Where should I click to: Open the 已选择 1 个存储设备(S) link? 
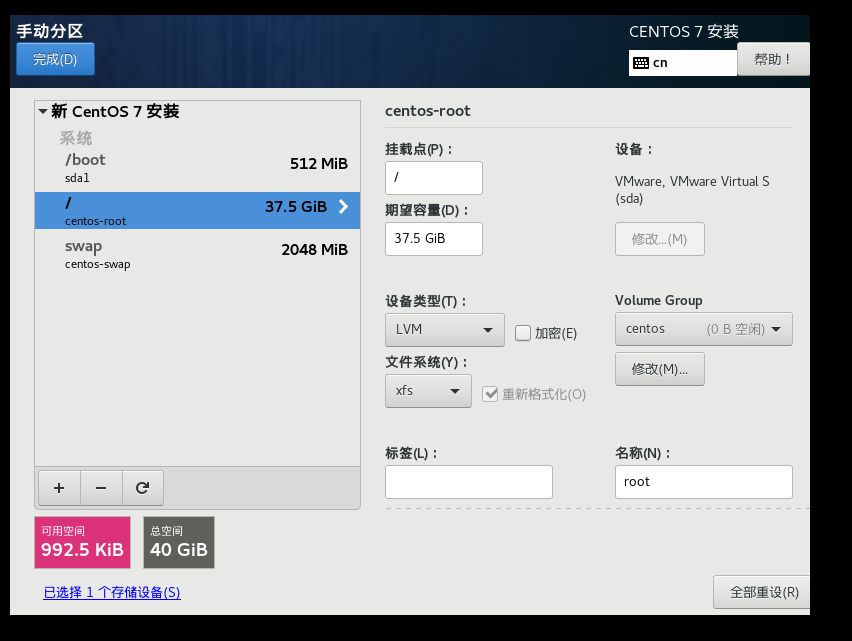pyautogui.click(x=112, y=592)
